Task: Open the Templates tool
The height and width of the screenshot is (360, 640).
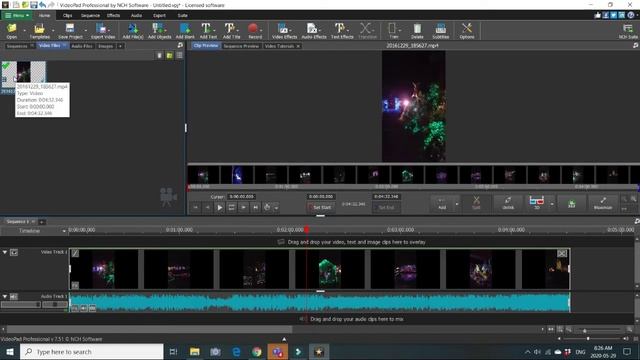Action: point(39,31)
